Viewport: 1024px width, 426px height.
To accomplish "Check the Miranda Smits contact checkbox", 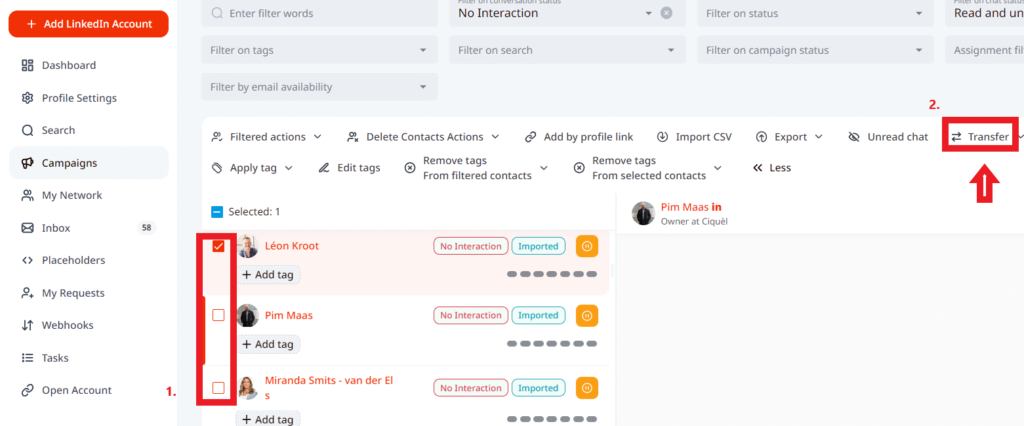I will pyautogui.click(x=218, y=387).
